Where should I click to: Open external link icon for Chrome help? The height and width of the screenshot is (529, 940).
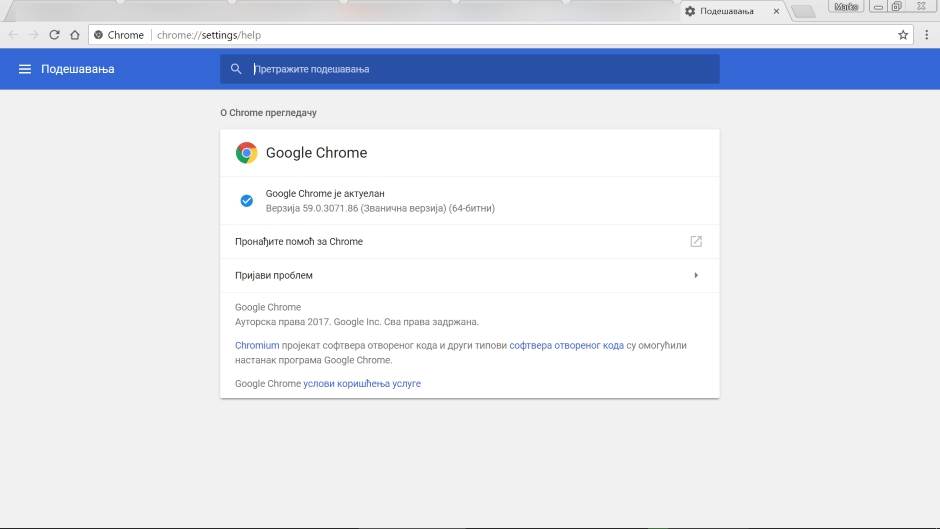[696, 242]
